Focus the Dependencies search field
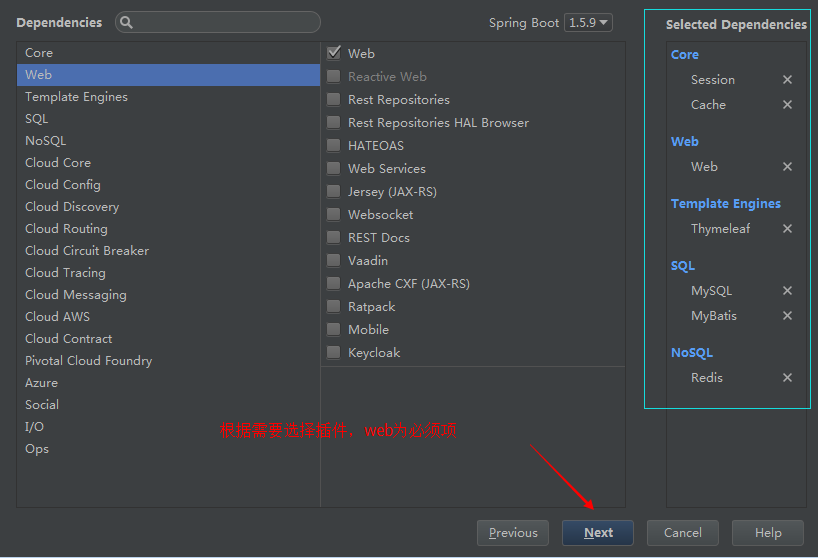 [218, 22]
